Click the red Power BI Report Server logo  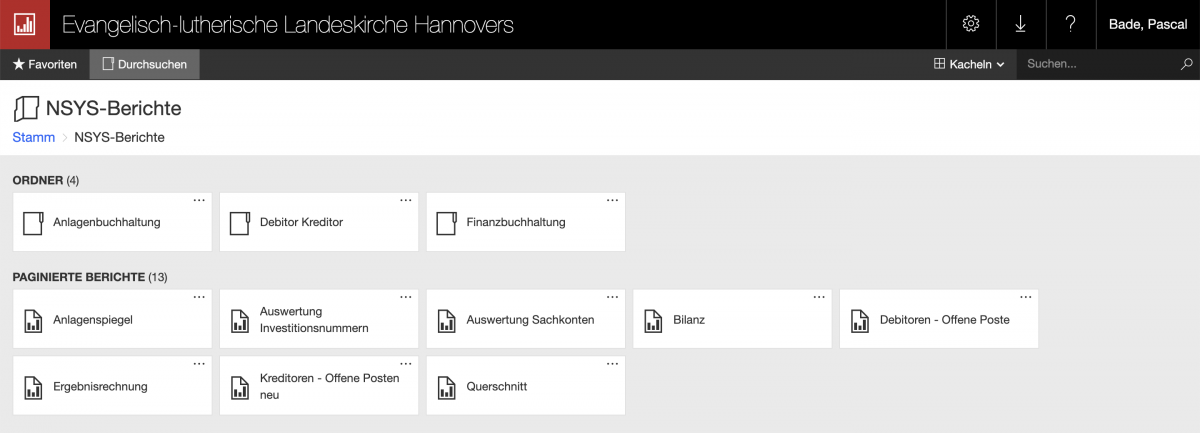pos(24,24)
